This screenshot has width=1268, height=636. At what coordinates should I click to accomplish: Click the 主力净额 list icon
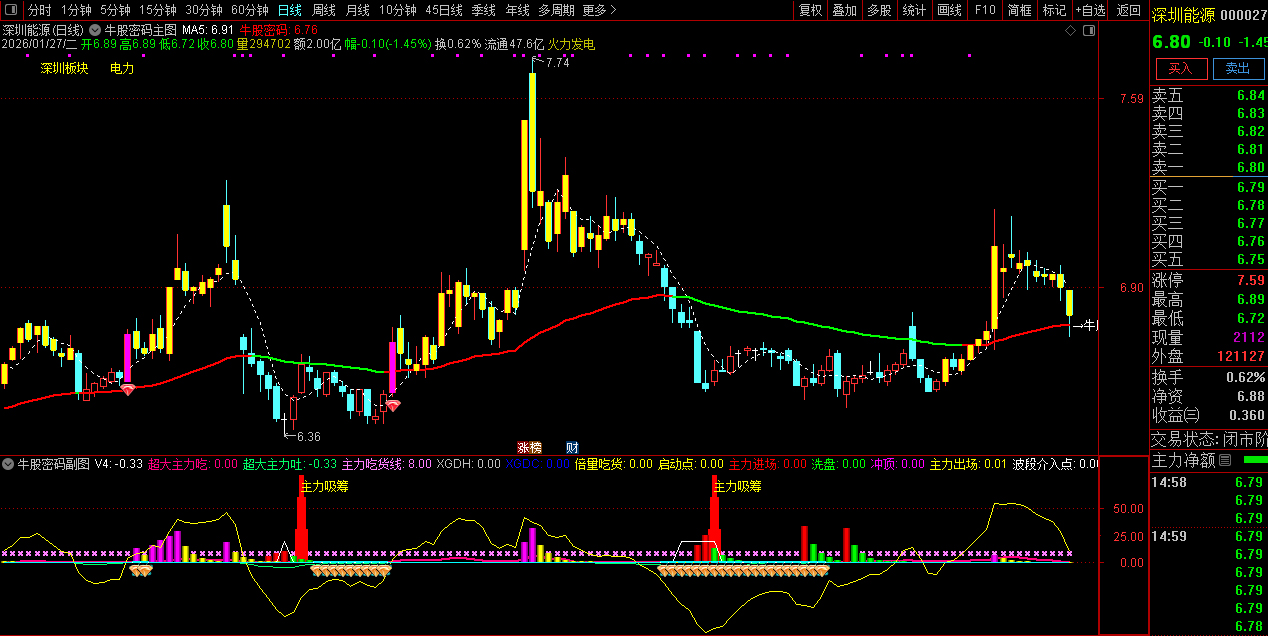pos(1225,460)
